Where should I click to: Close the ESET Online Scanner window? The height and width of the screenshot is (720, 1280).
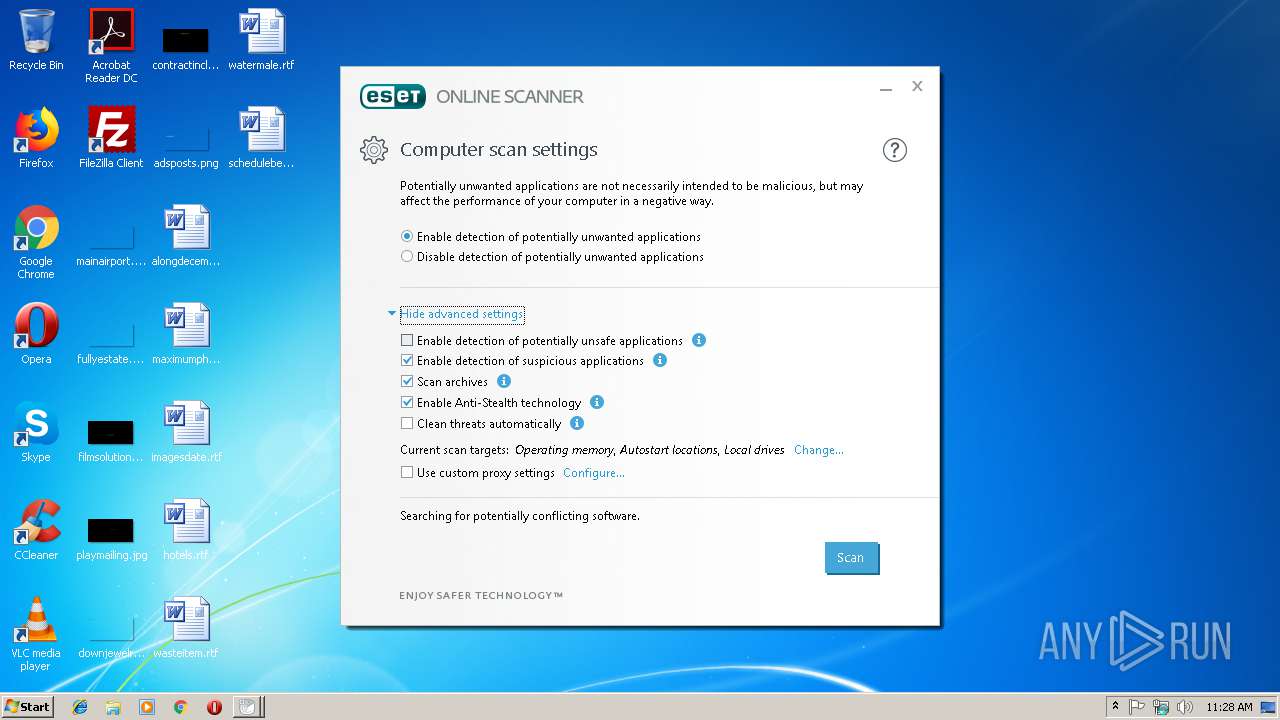(x=917, y=87)
